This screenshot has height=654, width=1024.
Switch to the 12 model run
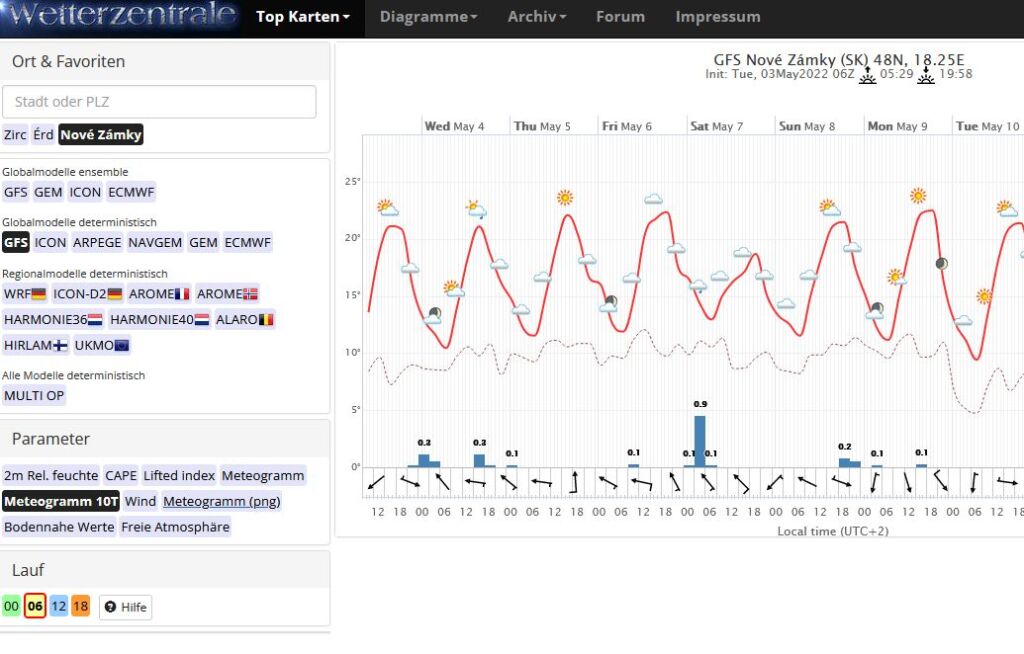(59, 607)
